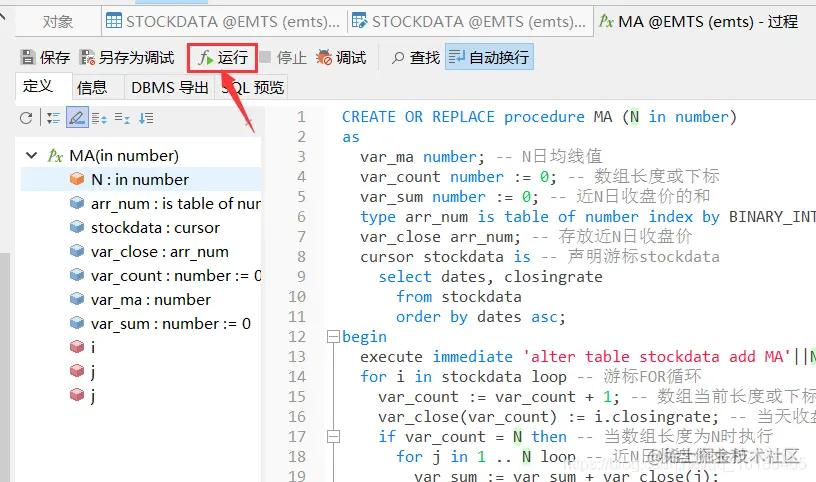
Task: Click 'var_close arr_num;' on line 7
Action: (440, 237)
